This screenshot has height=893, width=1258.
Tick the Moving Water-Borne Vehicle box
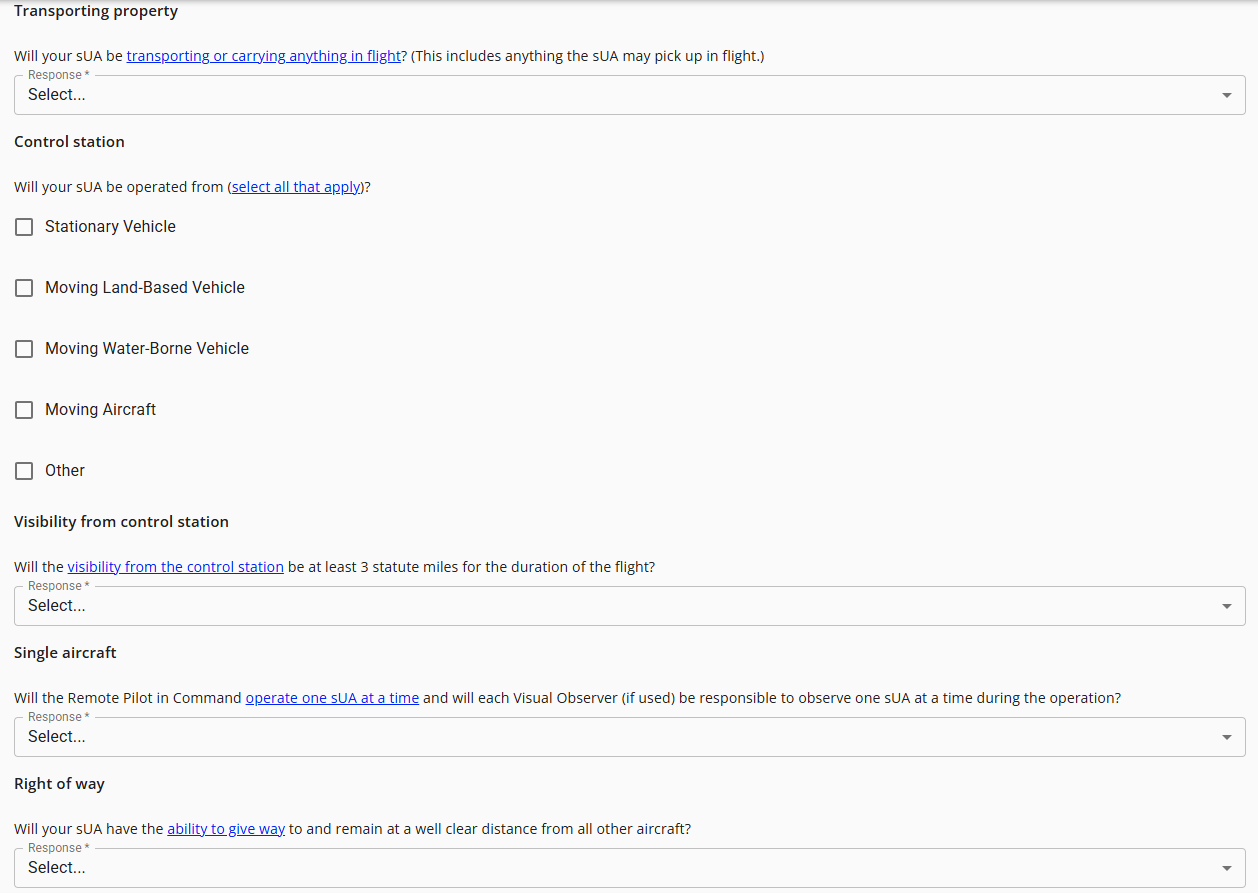[23, 348]
